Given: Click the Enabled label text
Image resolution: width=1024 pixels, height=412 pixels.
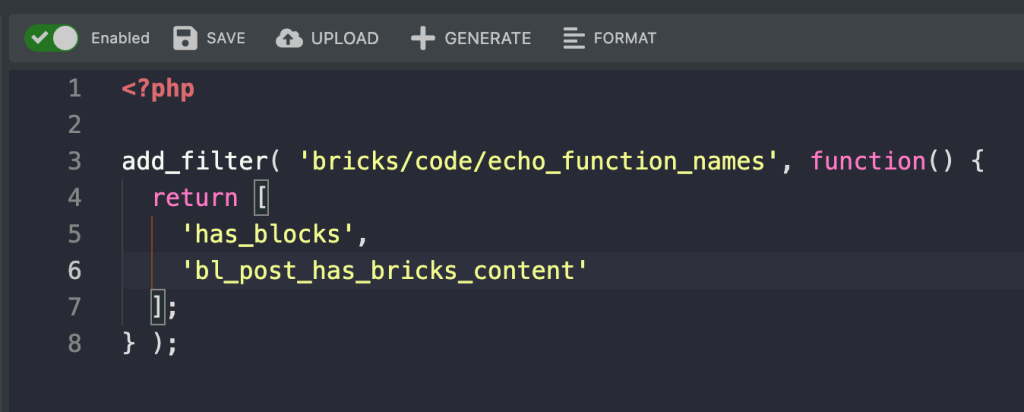Looking at the screenshot, I should 120,38.
